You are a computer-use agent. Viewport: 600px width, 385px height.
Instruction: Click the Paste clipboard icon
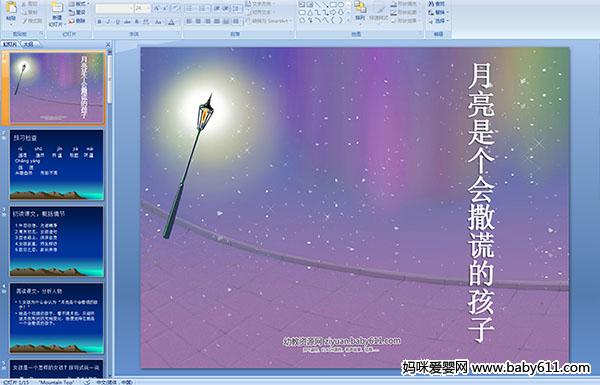coord(11,10)
